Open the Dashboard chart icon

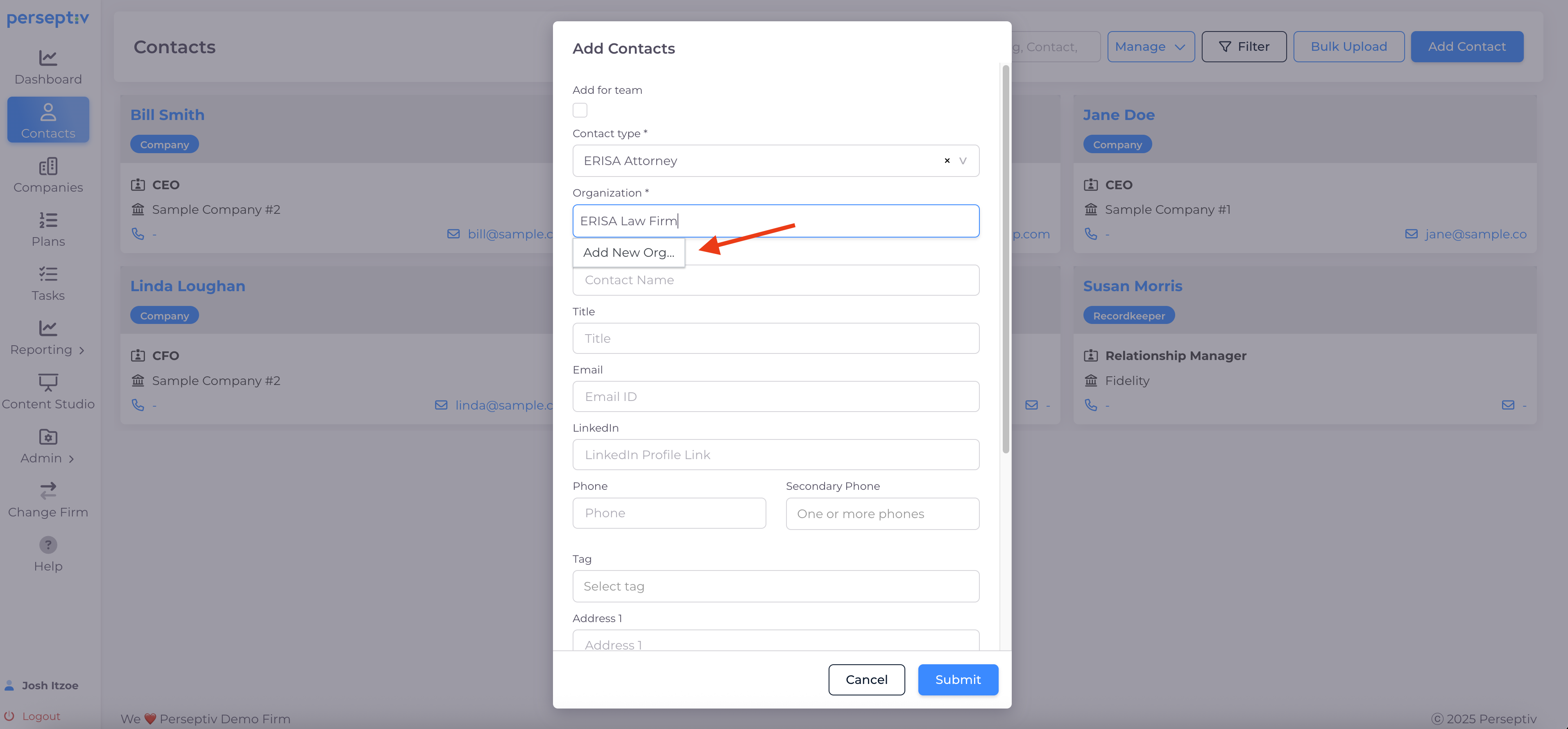pos(48,58)
